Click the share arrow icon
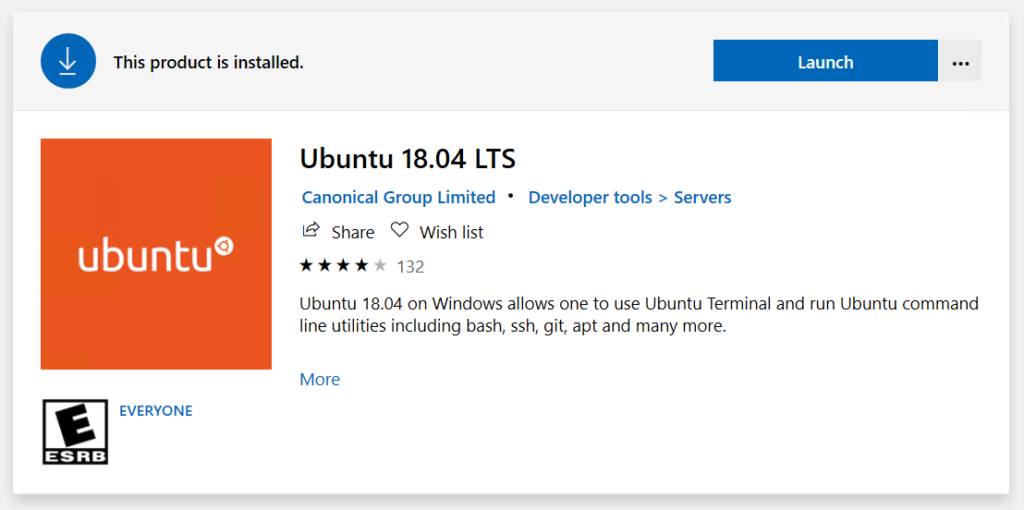1024x510 pixels. click(x=311, y=230)
